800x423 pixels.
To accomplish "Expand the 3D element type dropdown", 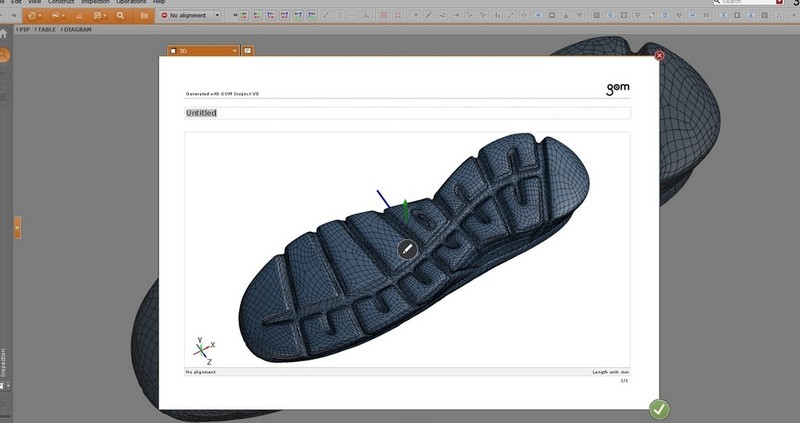I will point(234,50).
